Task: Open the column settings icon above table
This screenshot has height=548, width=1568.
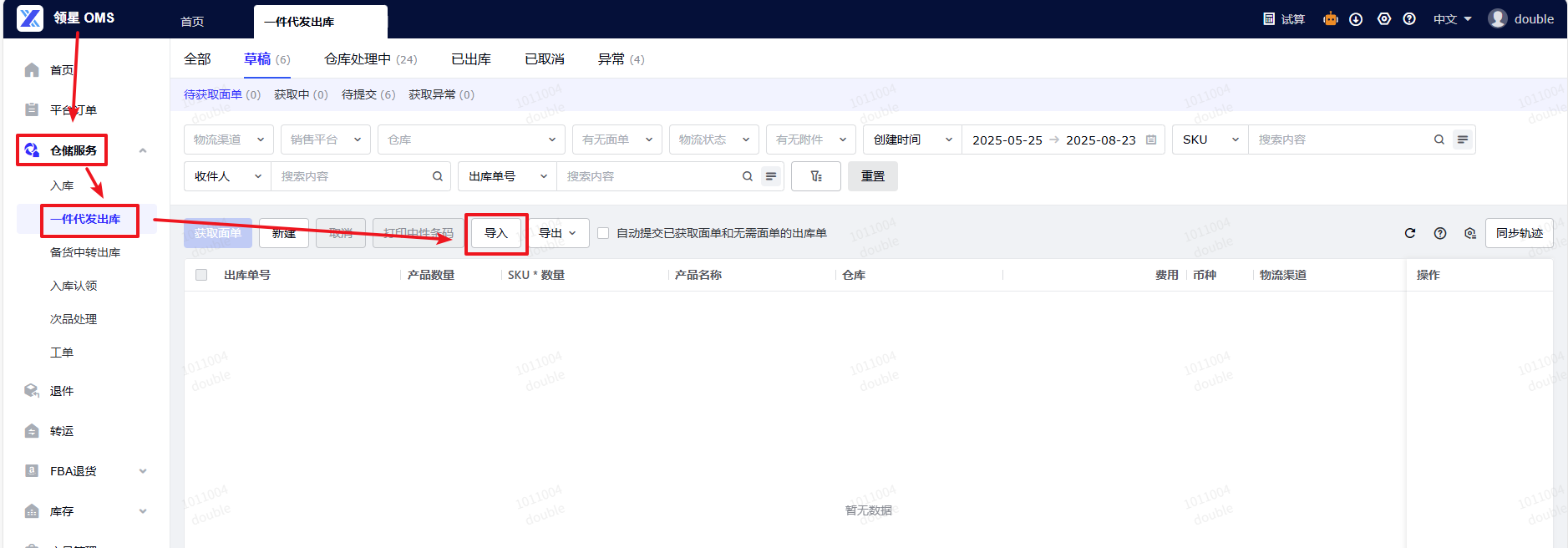Action: tap(1470, 233)
